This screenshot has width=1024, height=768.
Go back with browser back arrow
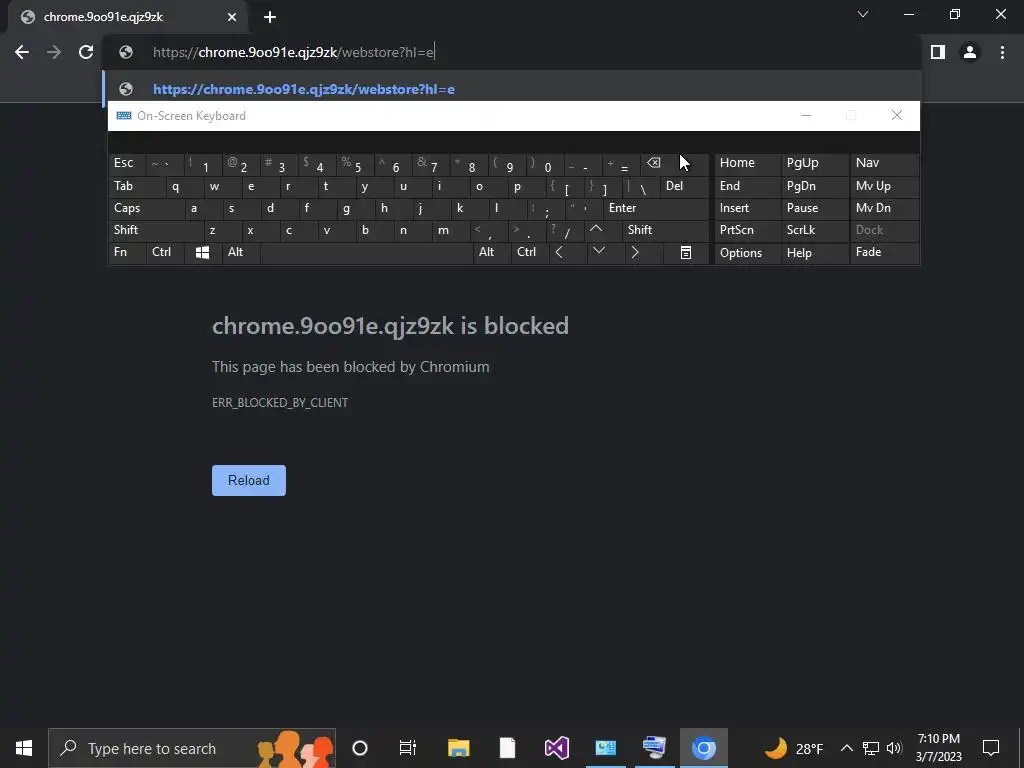[x=22, y=52]
